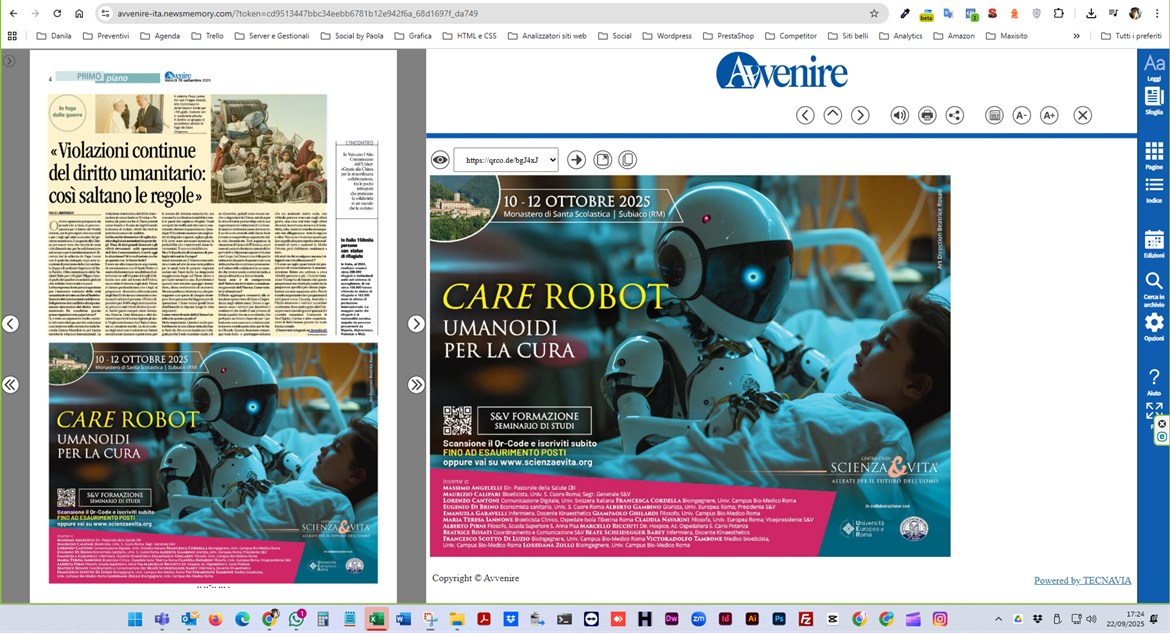Share the article with the share icon

point(954,115)
